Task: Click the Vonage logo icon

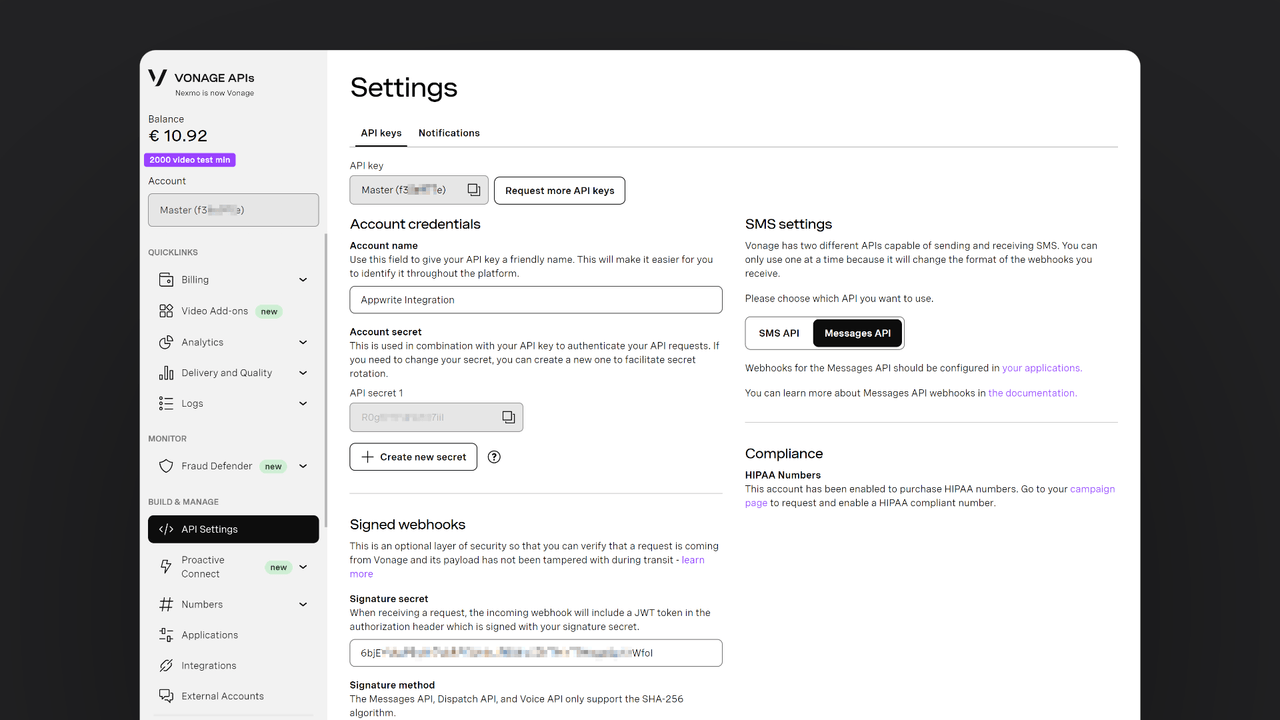Action: [158, 77]
